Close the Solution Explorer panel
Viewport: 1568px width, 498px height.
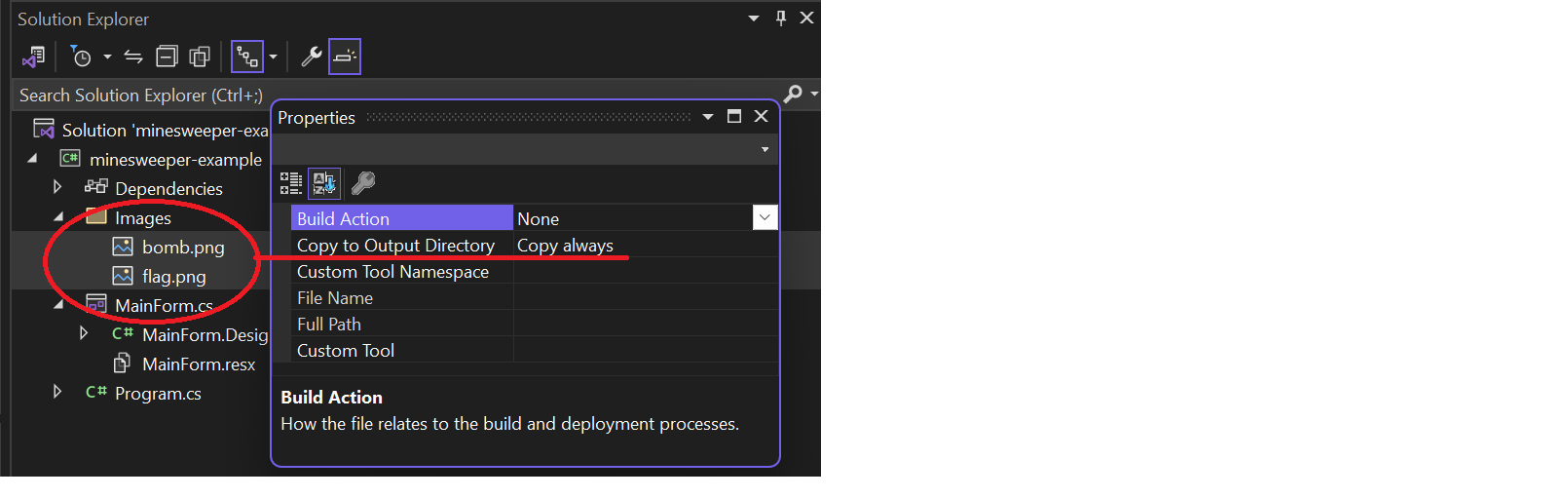[807, 18]
